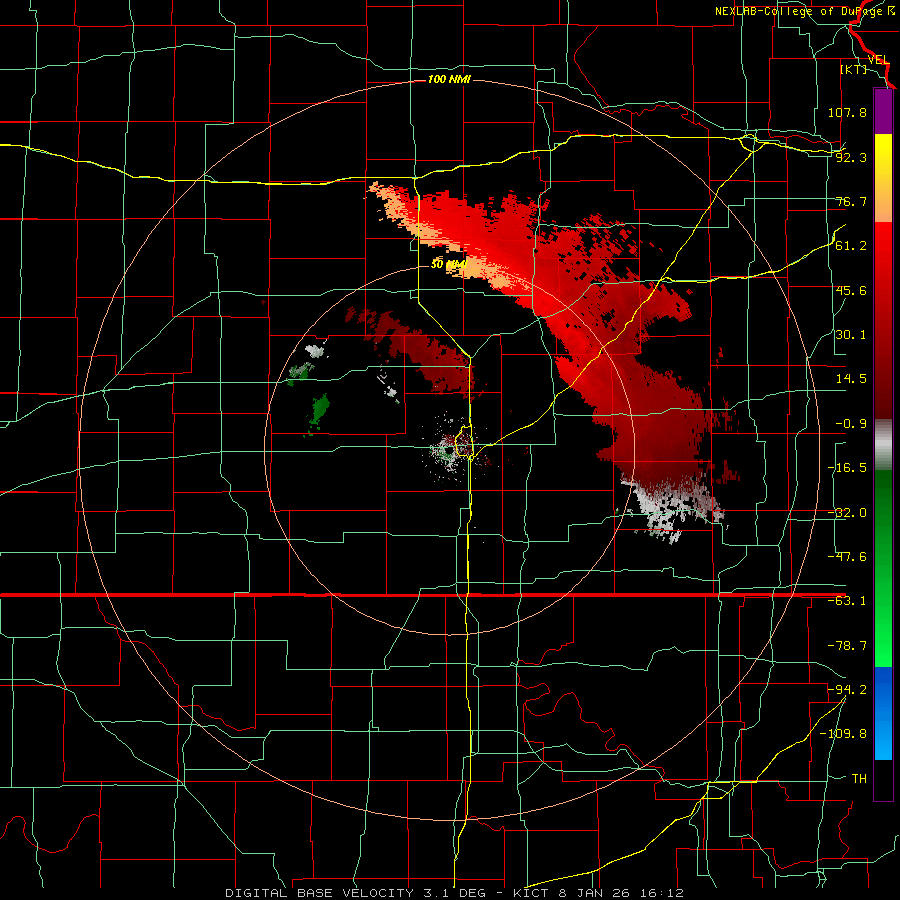Click the -78.7 velocity scale value
Screen dimensions: 900x900
pyautogui.click(x=847, y=646)
